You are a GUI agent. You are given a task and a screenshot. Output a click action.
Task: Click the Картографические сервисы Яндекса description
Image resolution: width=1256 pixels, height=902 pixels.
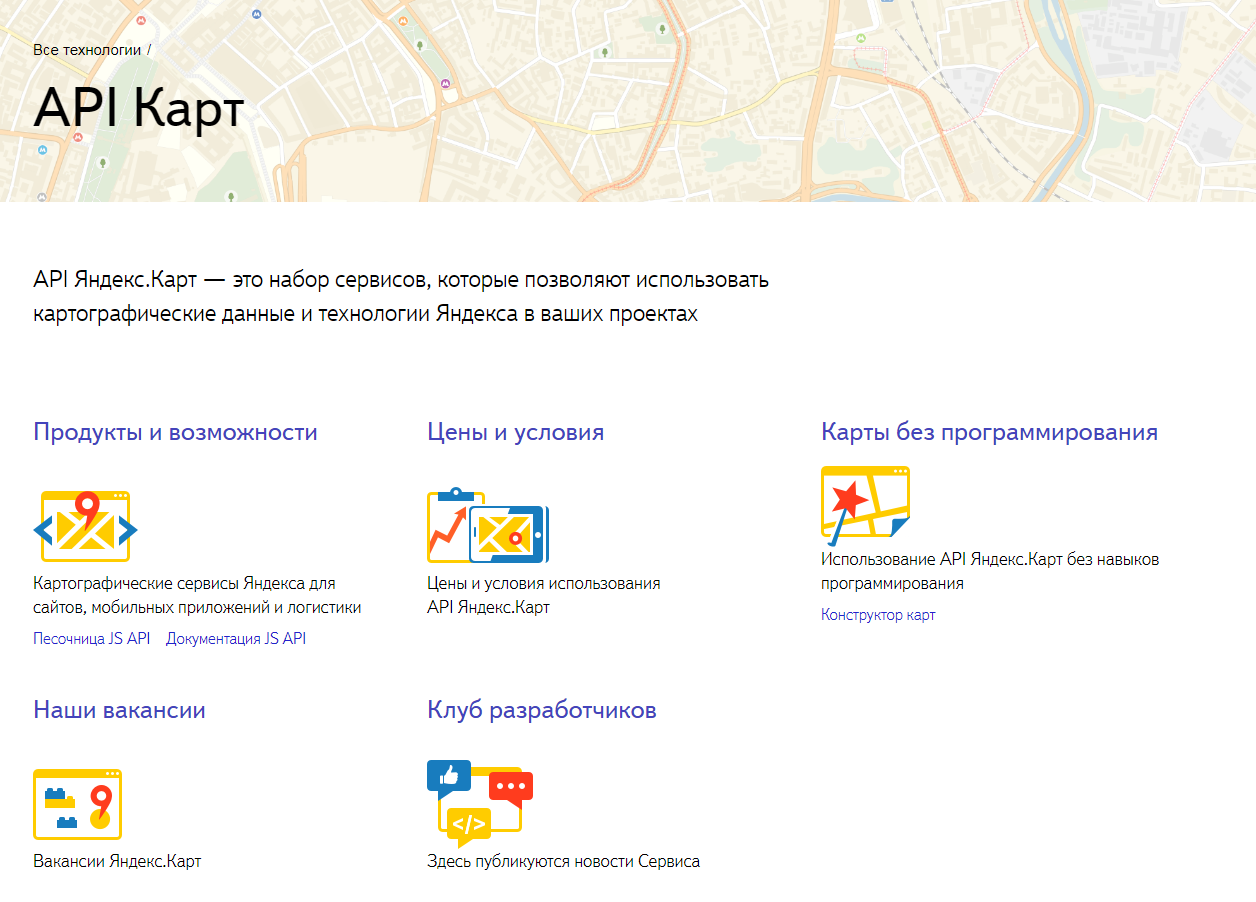[x=197, y=595]
